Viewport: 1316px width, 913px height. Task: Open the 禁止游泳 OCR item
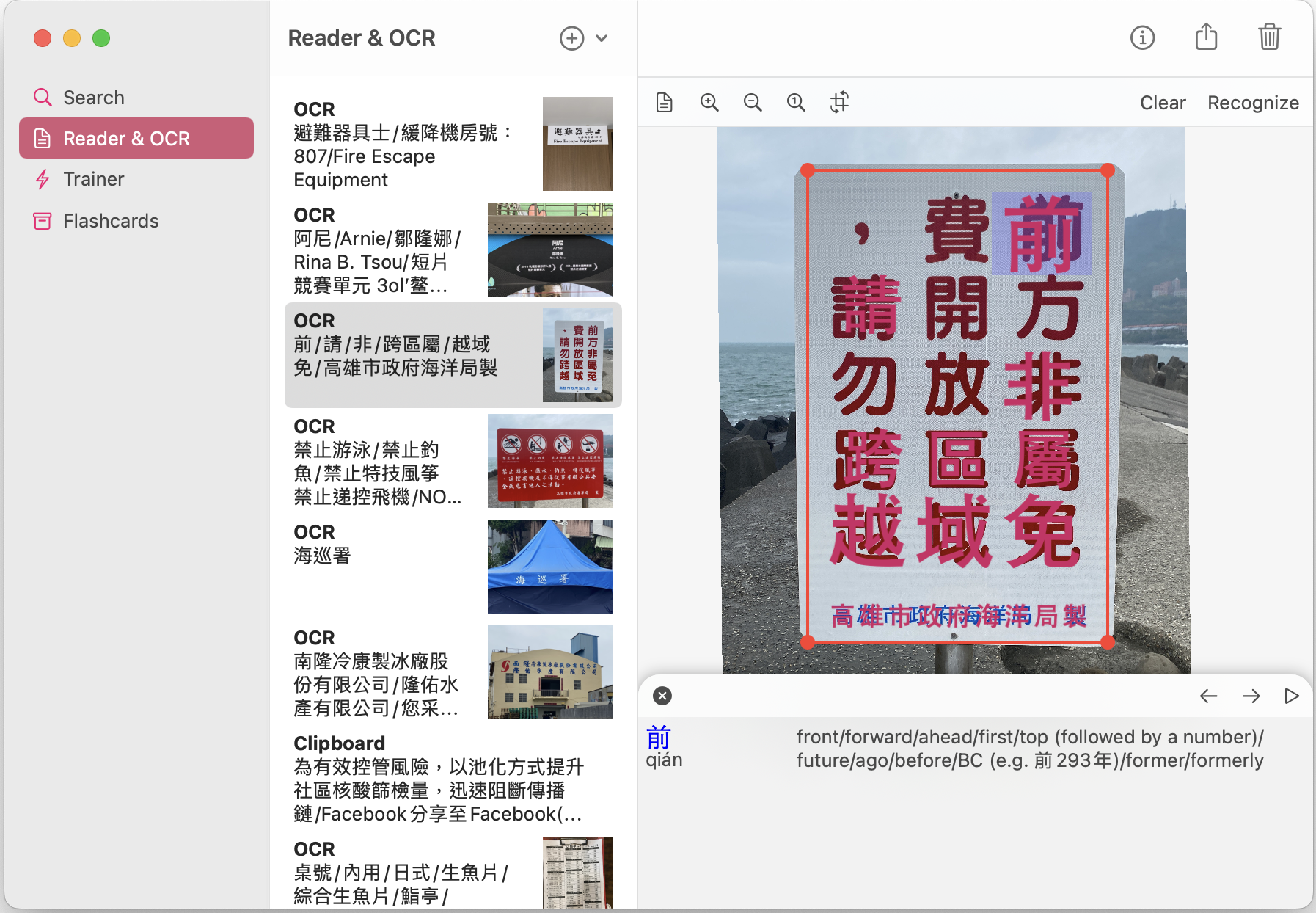tap(453, 461)
